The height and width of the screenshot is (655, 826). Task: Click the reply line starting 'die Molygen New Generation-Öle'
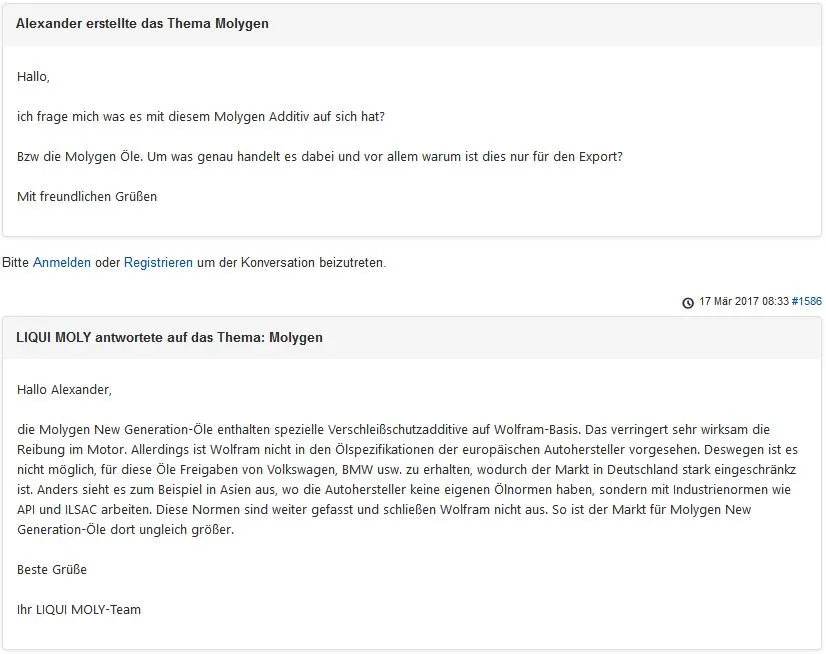click(x=400, y=430)
